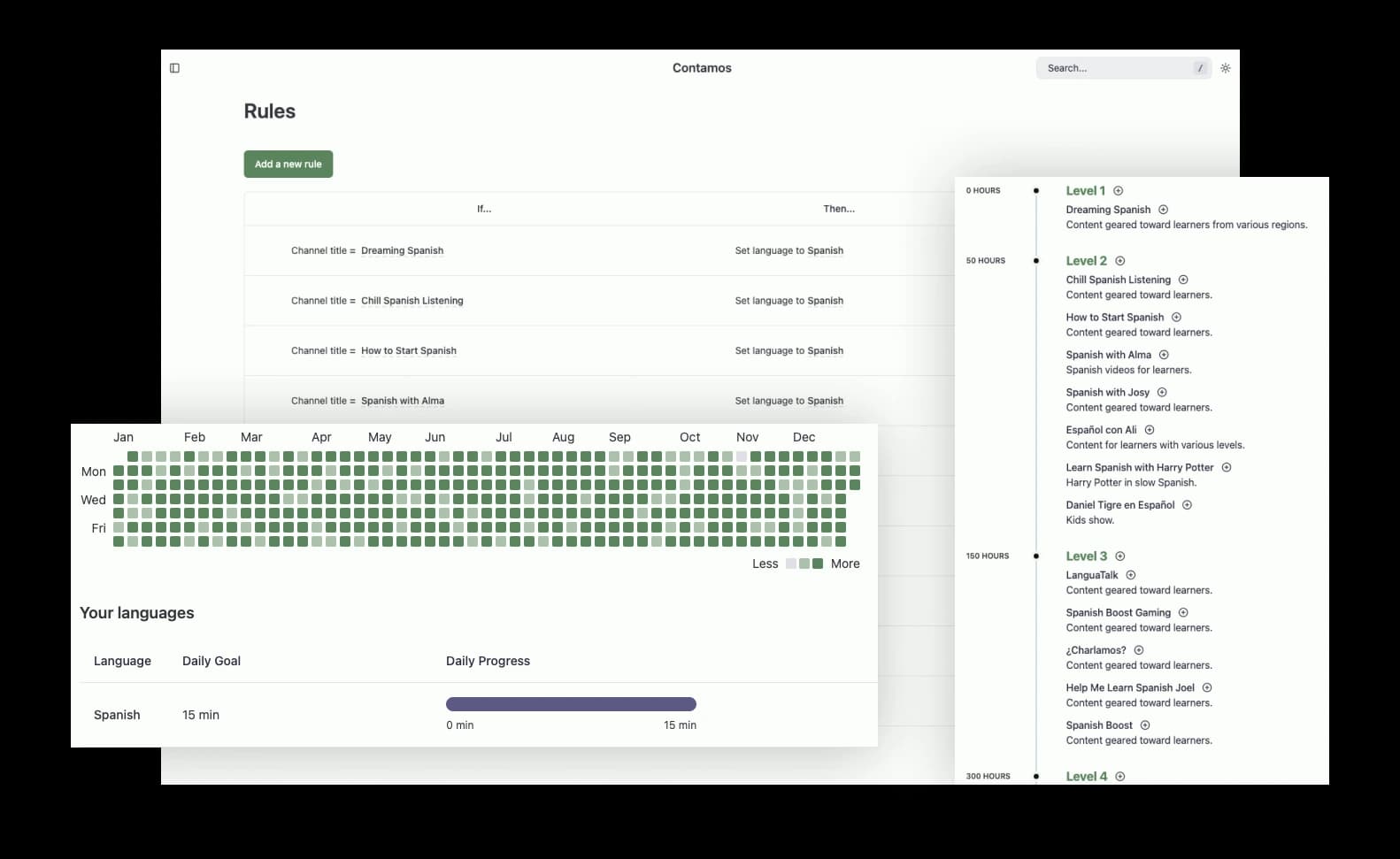Click the darkest green legend swatch
This screenshot has width=1400, height=859.
coord(818,564)
